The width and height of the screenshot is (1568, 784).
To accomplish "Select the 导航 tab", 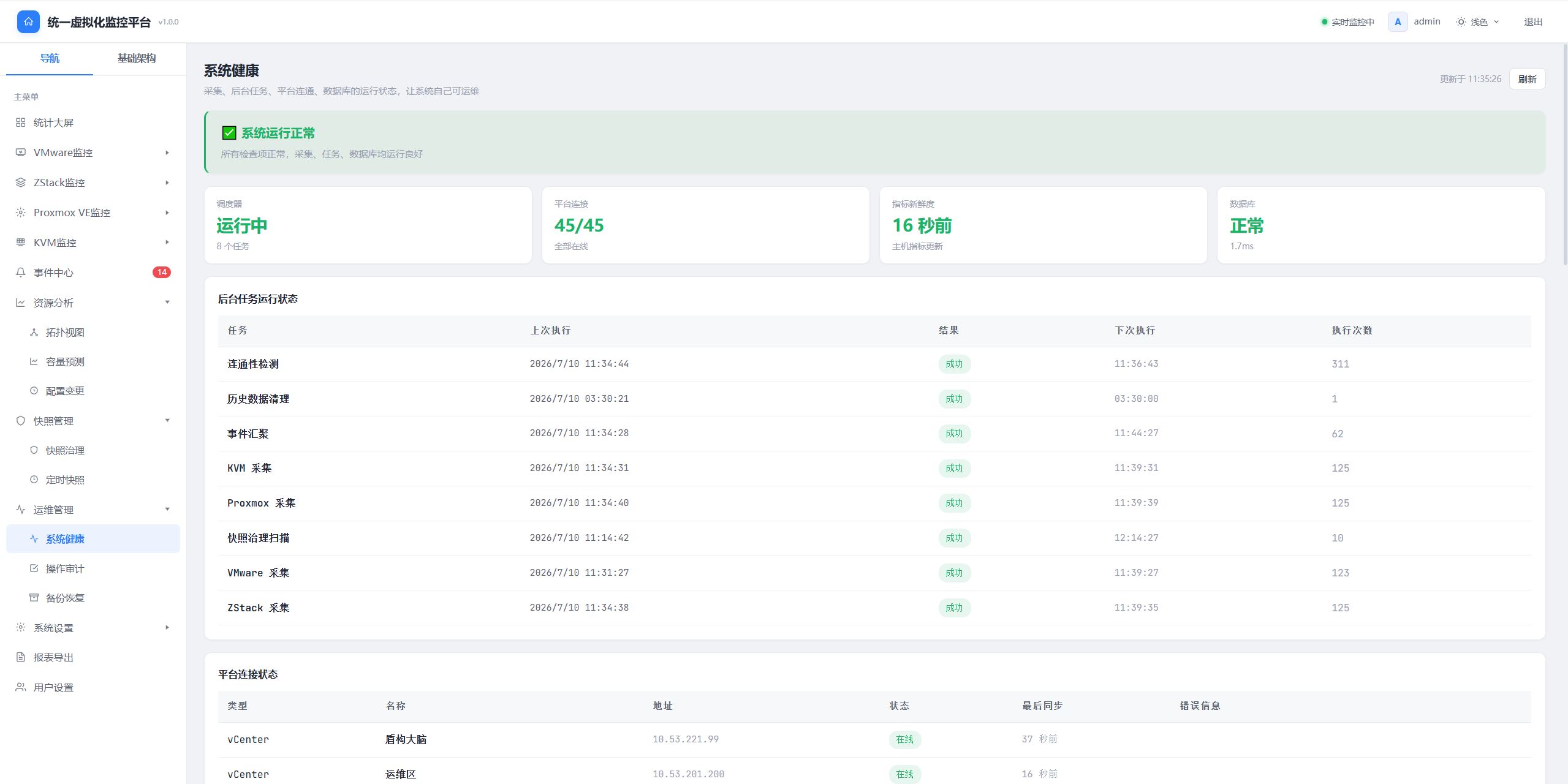I will [x=50, y=58].
